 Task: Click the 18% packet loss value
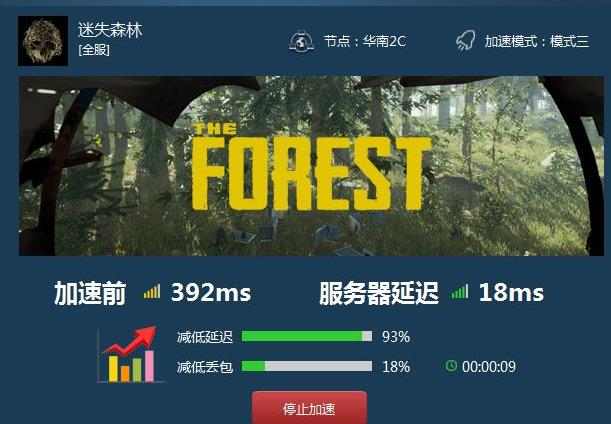(x=396, y=367)
